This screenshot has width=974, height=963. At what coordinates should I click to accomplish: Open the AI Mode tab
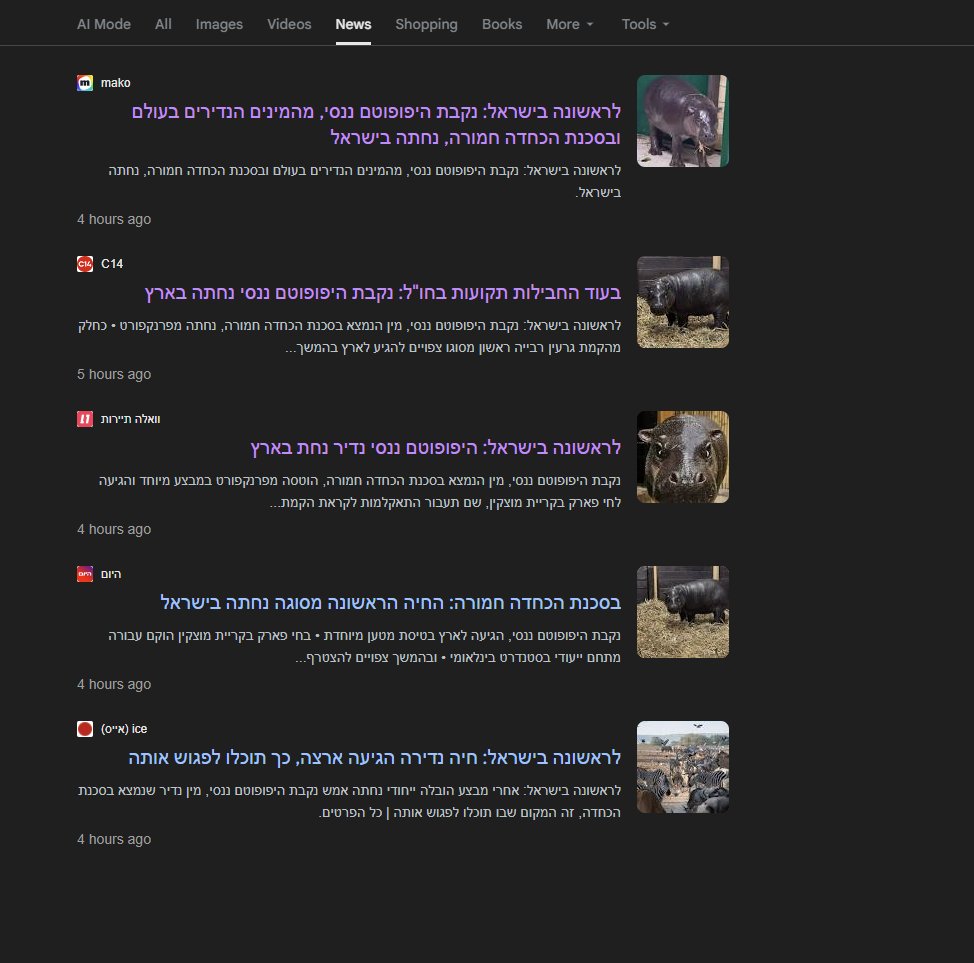pos(103,24)
